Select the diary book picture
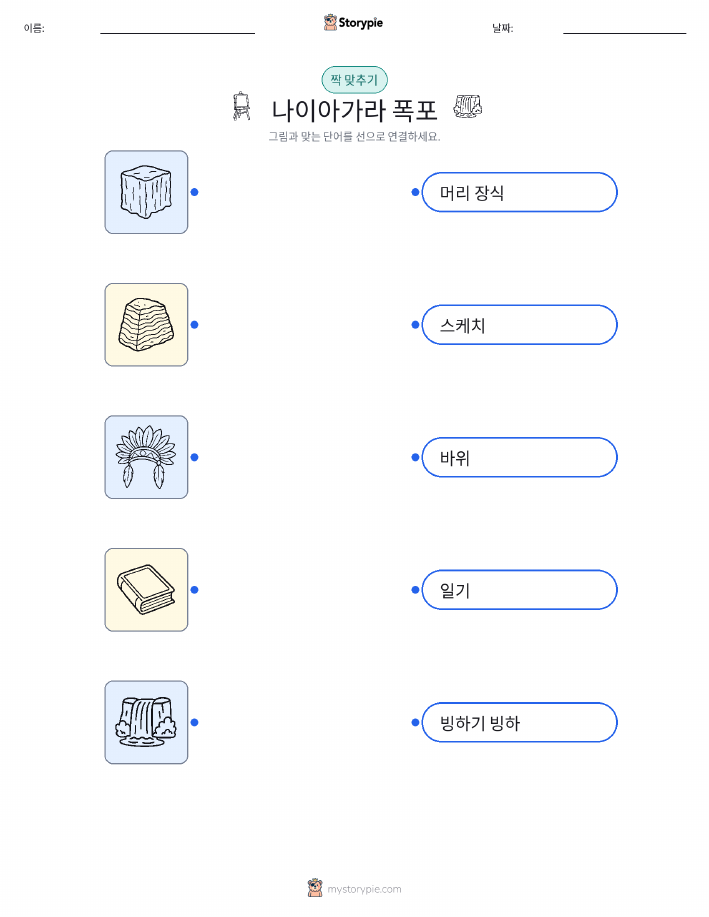709x917 pixels. (x=146, y=590)
